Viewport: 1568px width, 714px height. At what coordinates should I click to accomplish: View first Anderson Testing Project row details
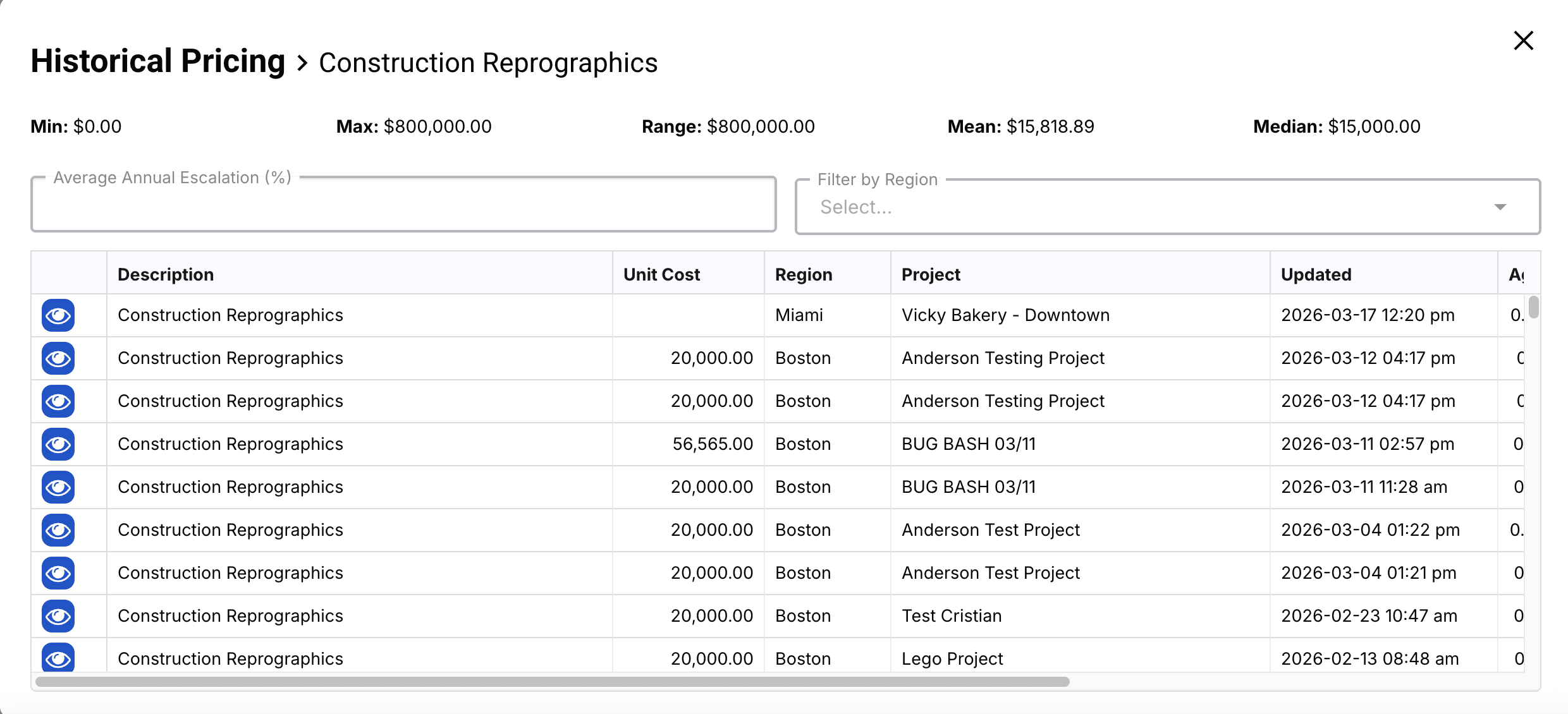[58, 358]
